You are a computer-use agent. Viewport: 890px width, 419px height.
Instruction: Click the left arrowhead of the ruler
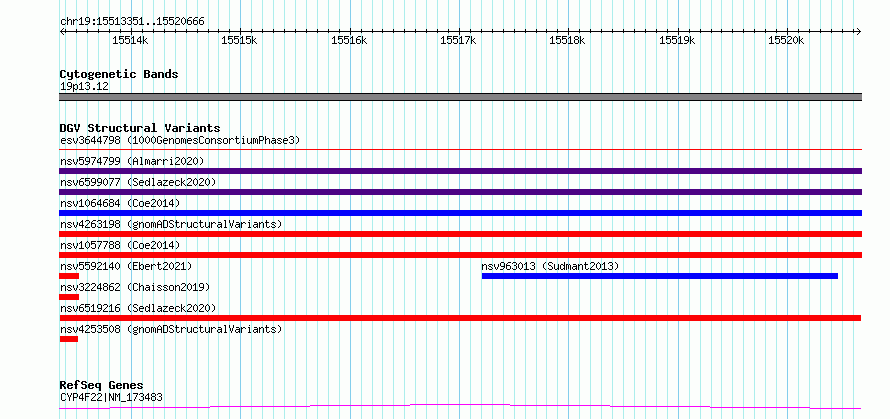coord(62,31)
